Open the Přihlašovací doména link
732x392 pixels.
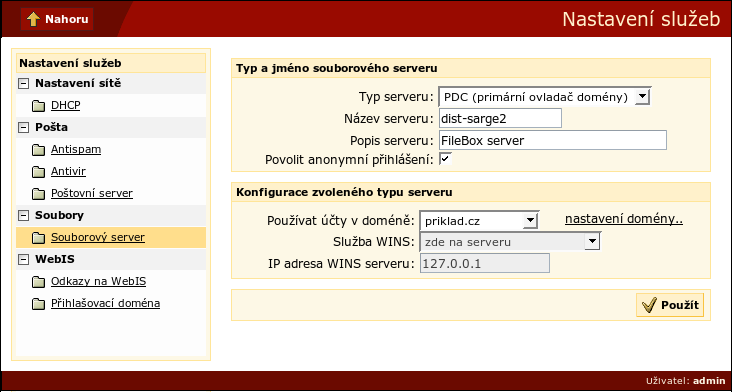click(106, 303)
